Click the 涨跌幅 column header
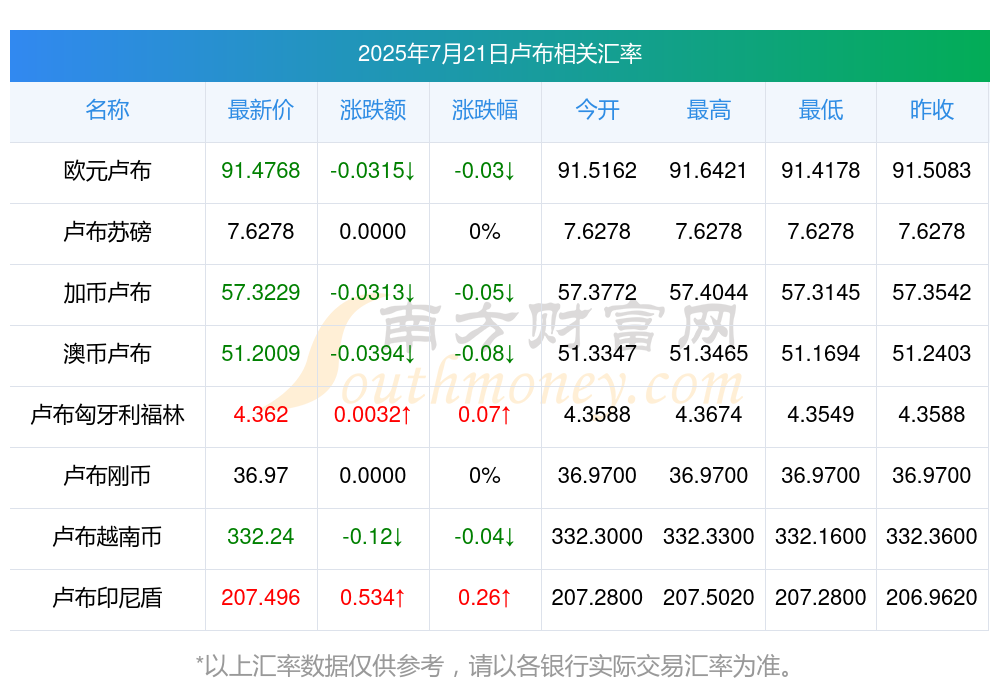 click(485, 110)
